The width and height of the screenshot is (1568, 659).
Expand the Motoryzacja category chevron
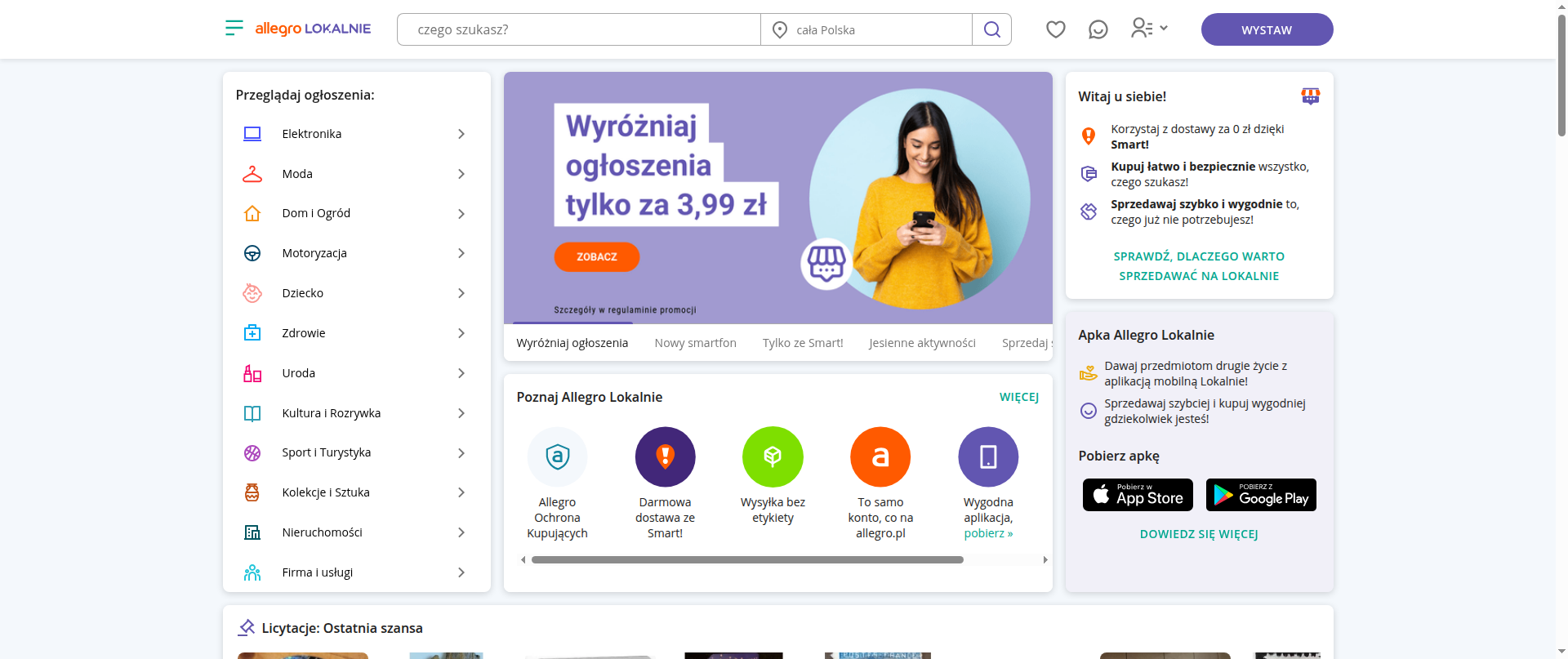point(461,253)
